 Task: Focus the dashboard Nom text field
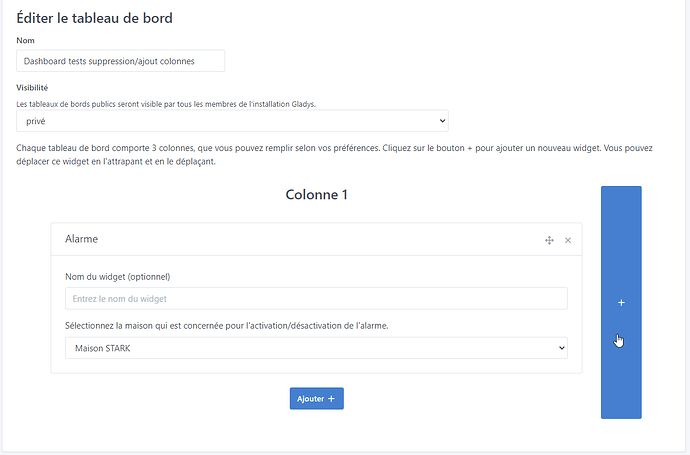tap(121, 61)
